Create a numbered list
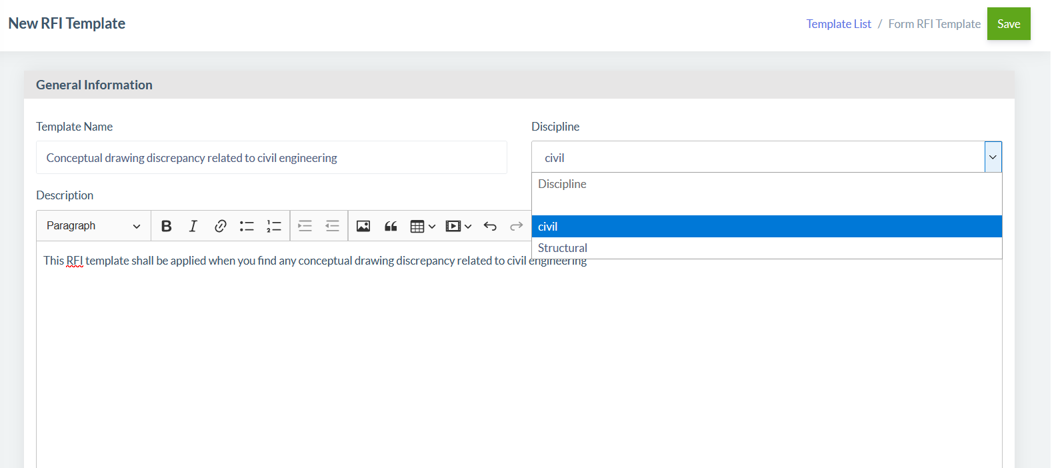The height and width of the screenshot is (468, 1051). (x=274, y=226)
